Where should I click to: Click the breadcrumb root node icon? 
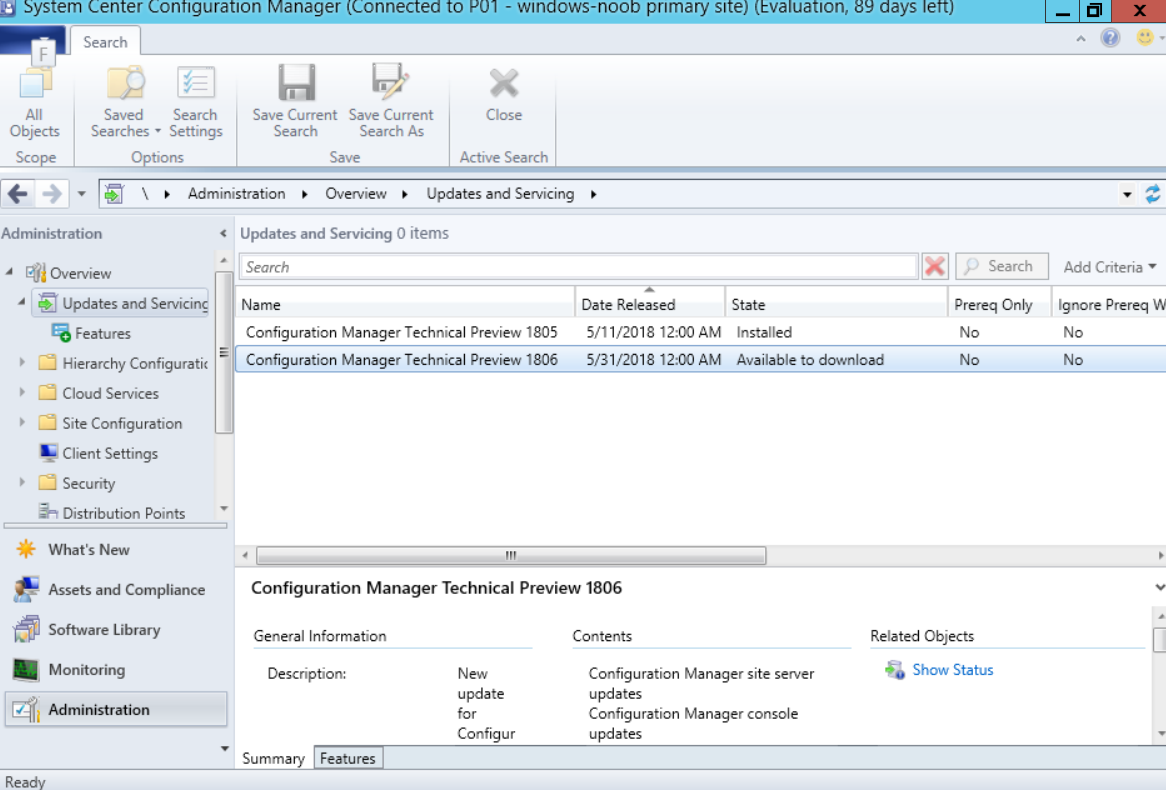[x=114, y=194]
